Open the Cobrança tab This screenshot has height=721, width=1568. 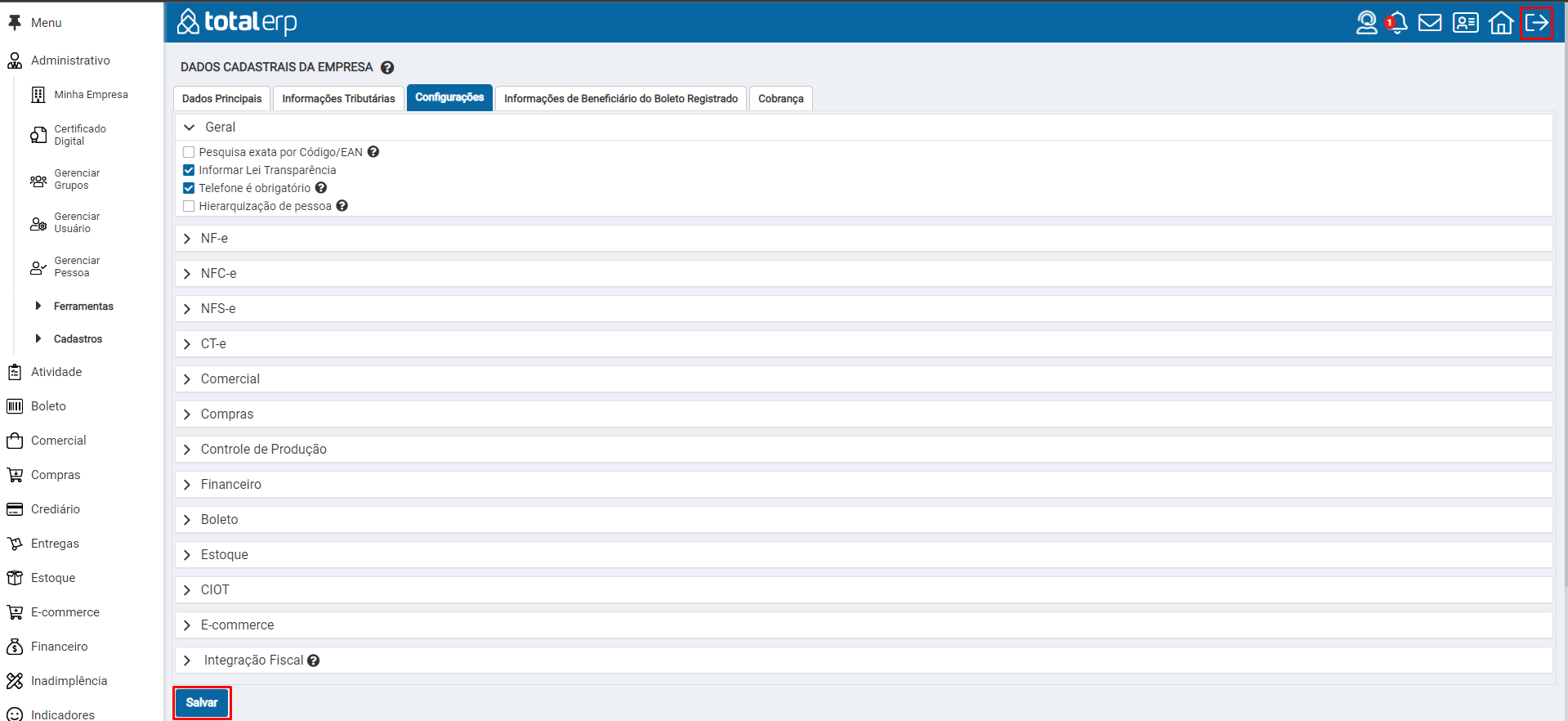[x=780, y=99]
